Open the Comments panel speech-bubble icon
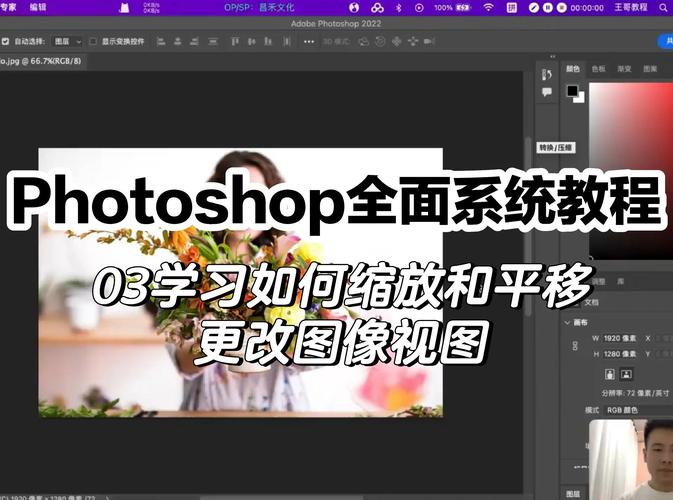The height and width of the screenshot is (500, 673). [546, 92]
